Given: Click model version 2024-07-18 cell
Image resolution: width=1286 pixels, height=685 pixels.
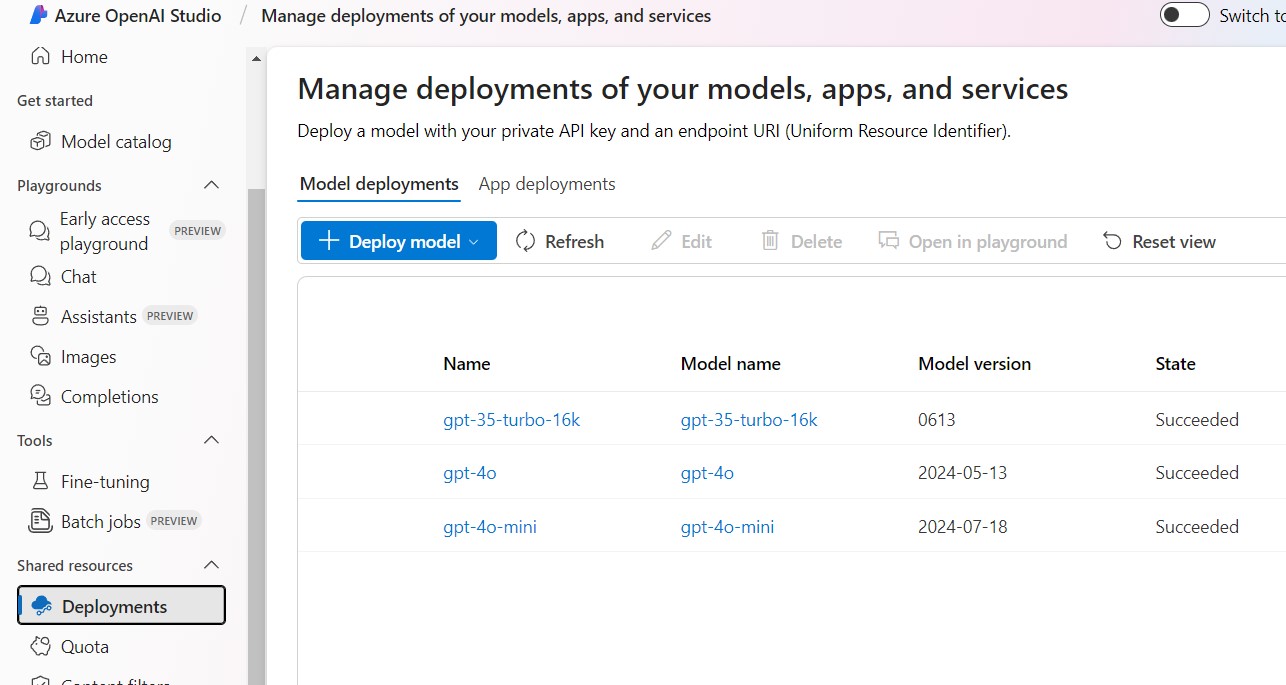Looking at the screenshot, I should 963,526.
